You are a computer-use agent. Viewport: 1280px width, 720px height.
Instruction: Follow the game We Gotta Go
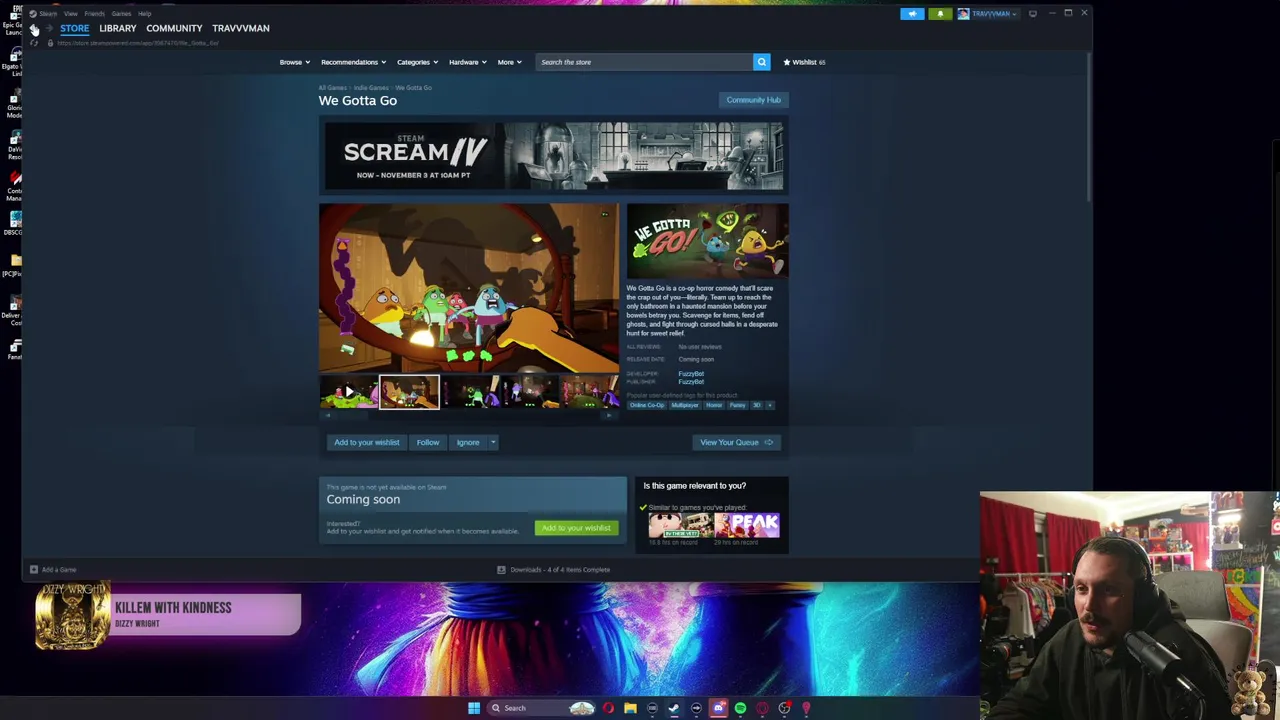(x=428, y=442)
